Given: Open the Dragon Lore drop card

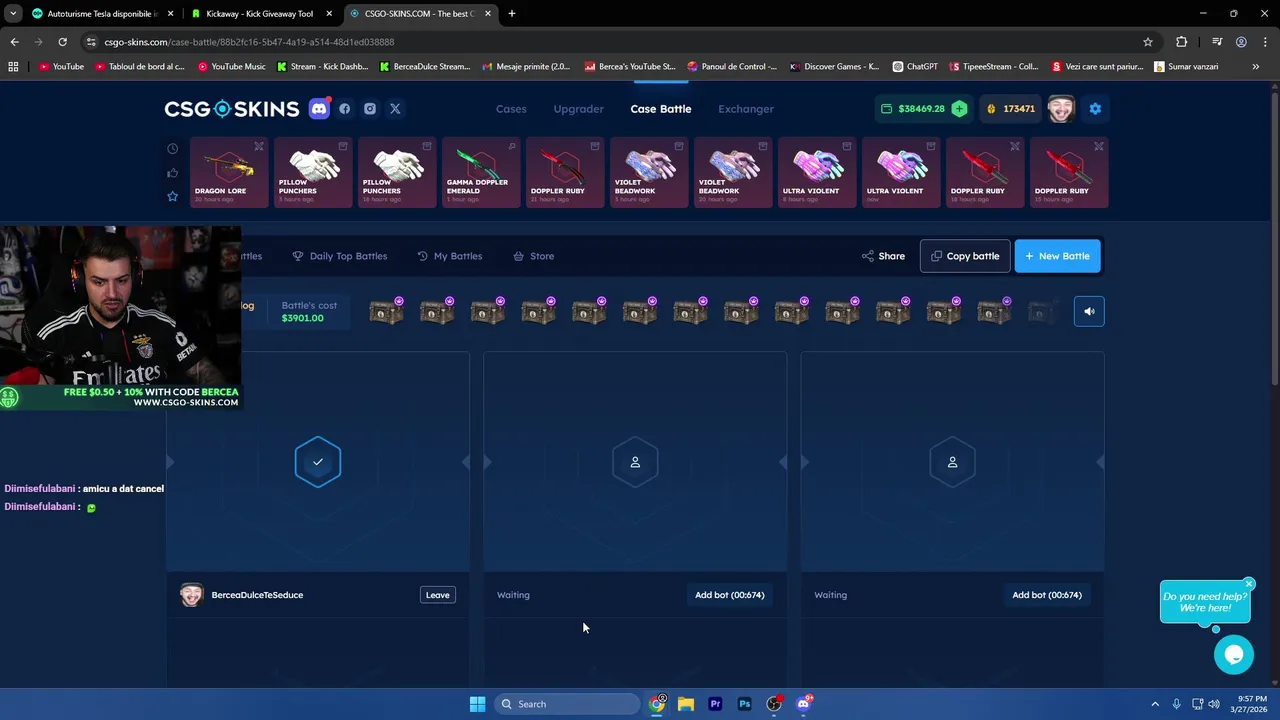Looking at the screenshot, I should tap(229, 173).
